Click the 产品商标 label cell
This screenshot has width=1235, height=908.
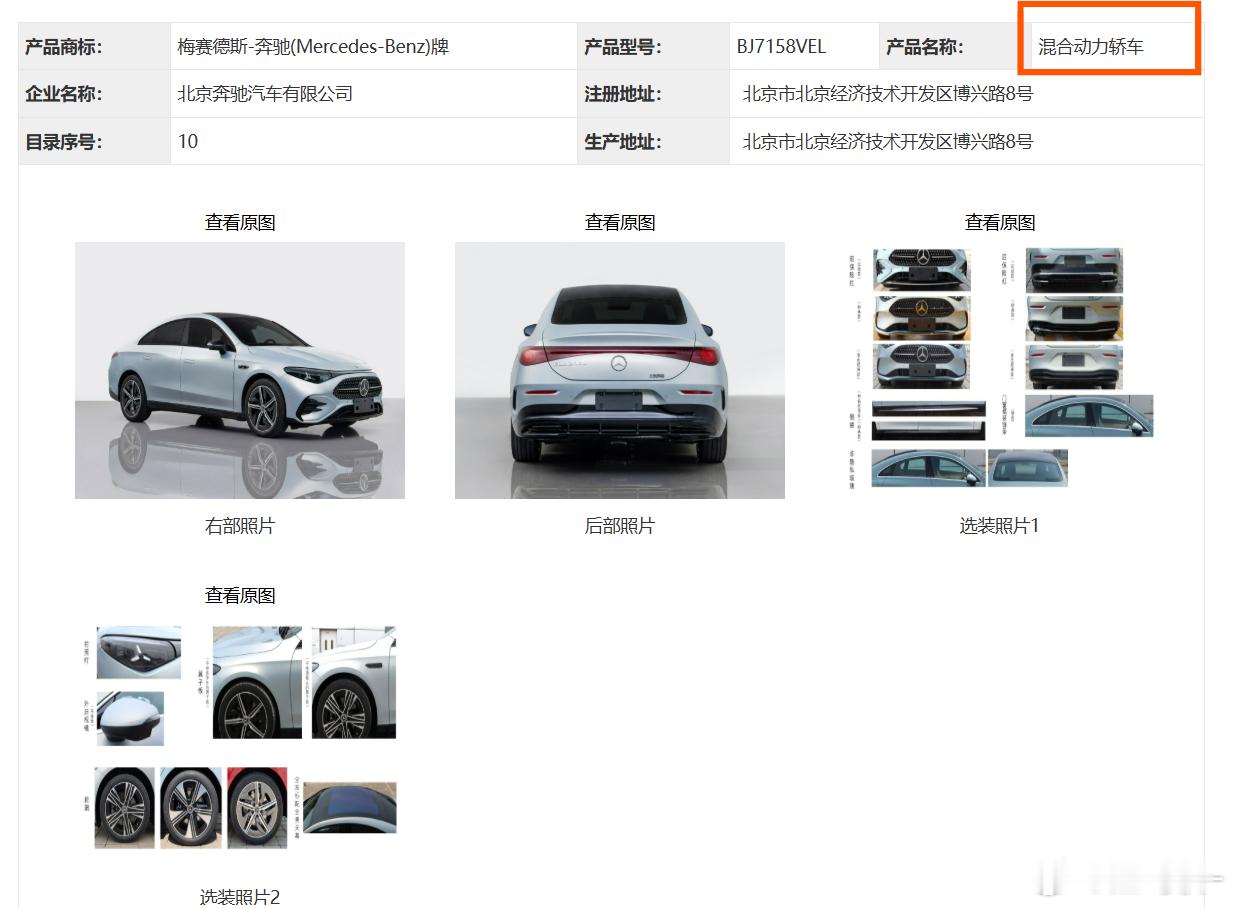tap(95, 47)
